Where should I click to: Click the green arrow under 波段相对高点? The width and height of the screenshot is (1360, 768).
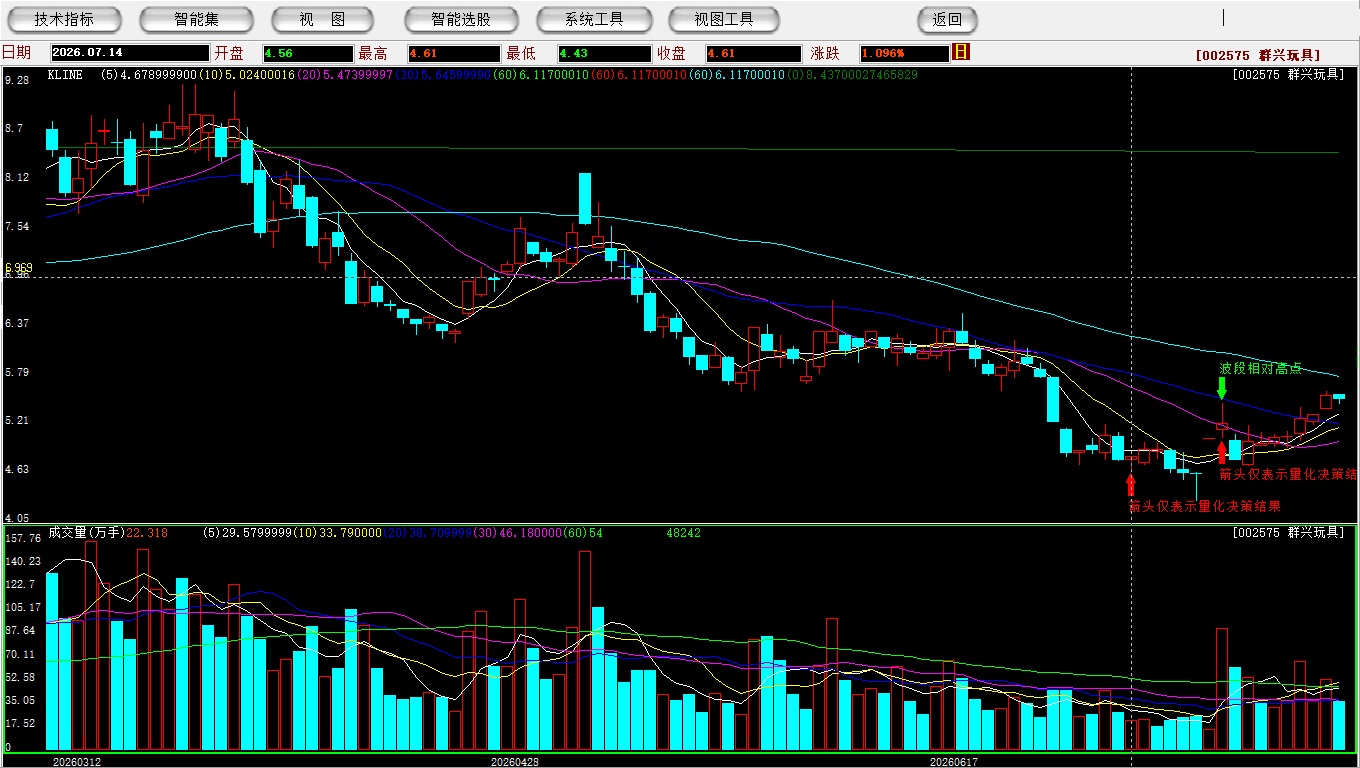pyautogui.click(x=1222, y=388)
